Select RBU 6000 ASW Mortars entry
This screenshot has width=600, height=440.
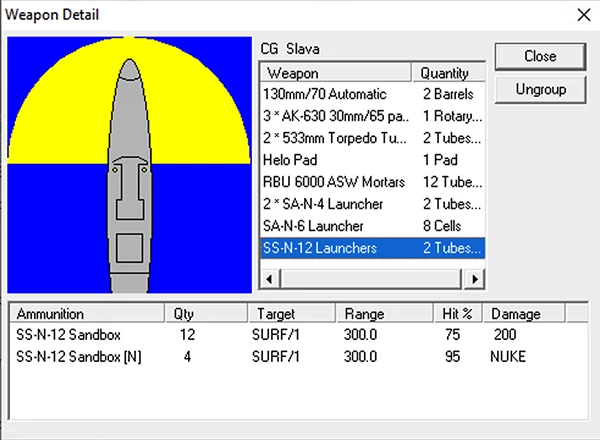[334, 182]
